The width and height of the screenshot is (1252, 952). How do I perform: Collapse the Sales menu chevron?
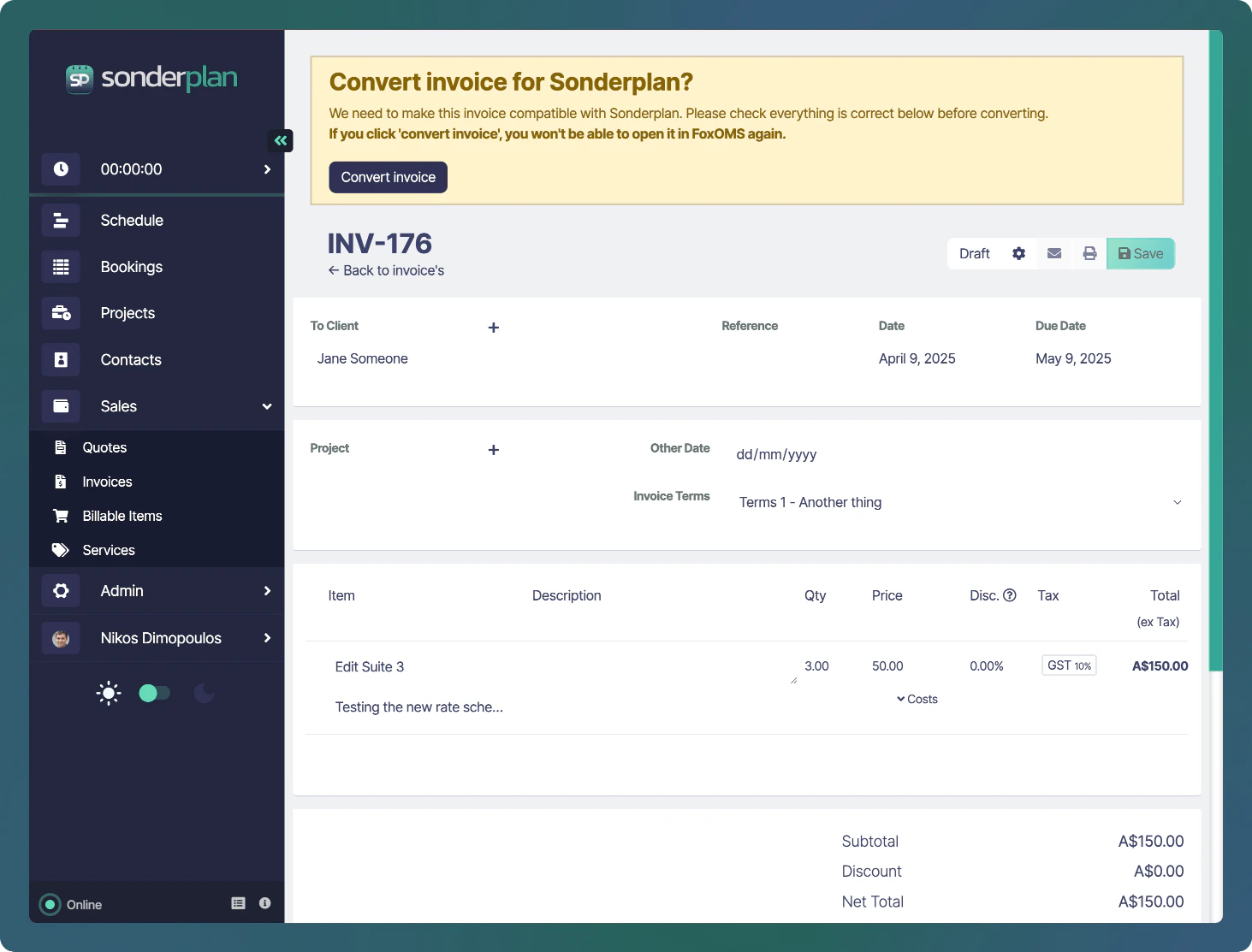267,406
